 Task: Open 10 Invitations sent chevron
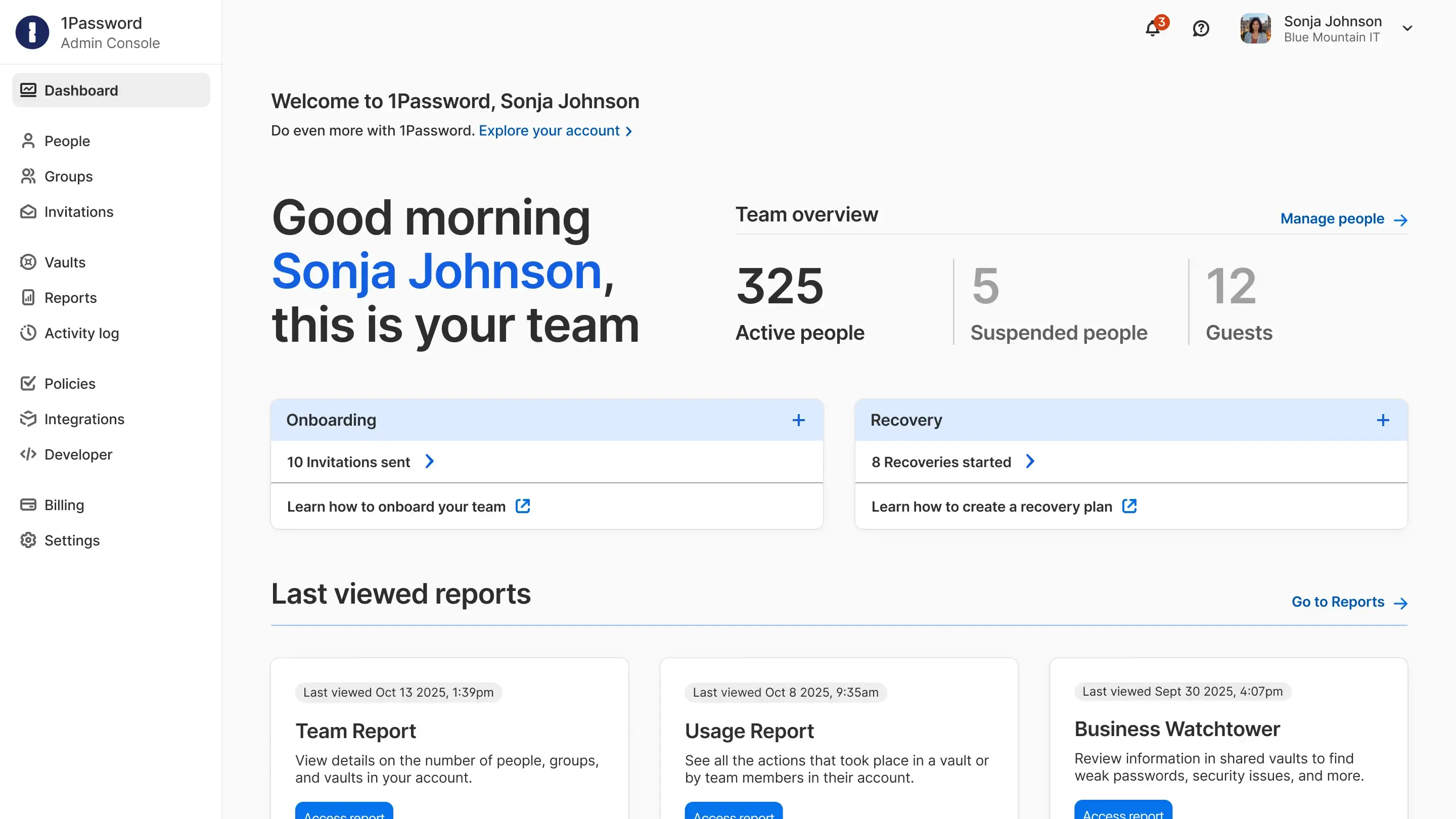[430, 462]
